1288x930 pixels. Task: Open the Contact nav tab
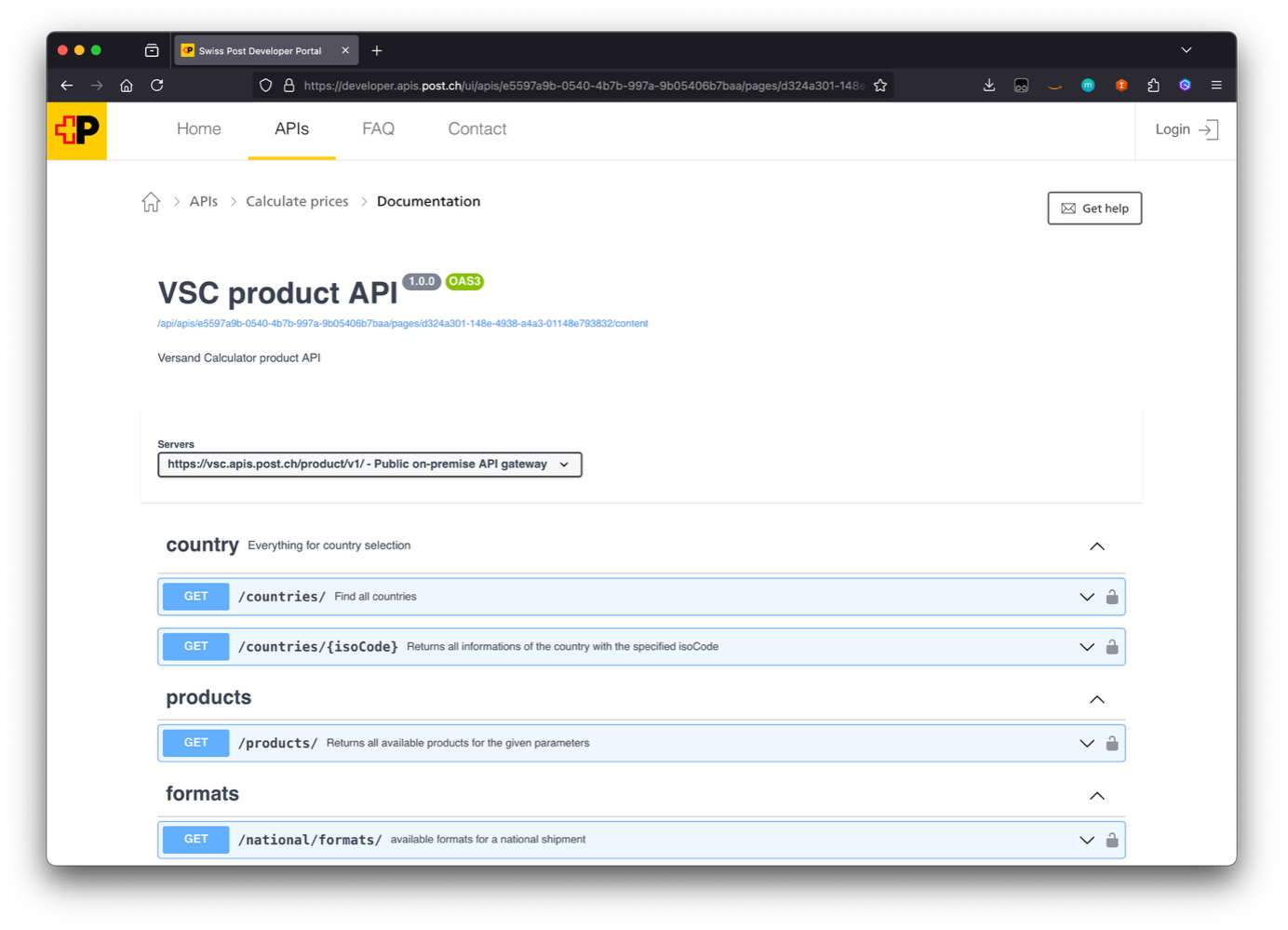pyautogui.click(x=477, y=129)
